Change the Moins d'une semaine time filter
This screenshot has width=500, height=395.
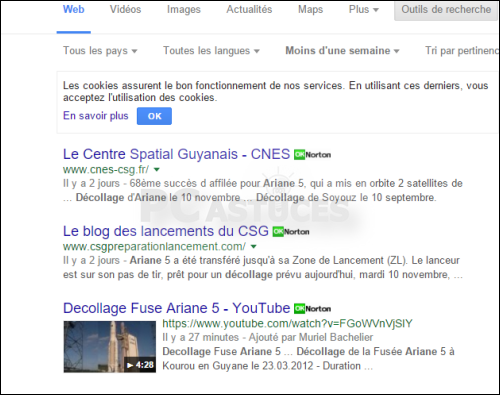pos(342,51)
